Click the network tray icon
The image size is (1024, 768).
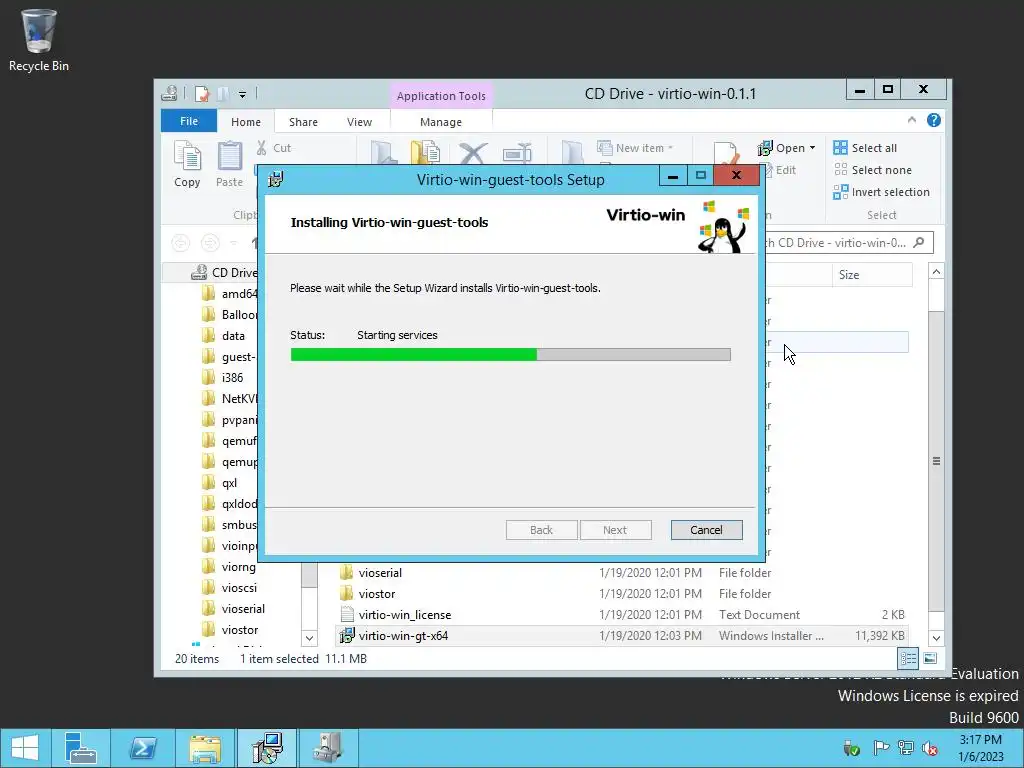[x=906, y=748]
